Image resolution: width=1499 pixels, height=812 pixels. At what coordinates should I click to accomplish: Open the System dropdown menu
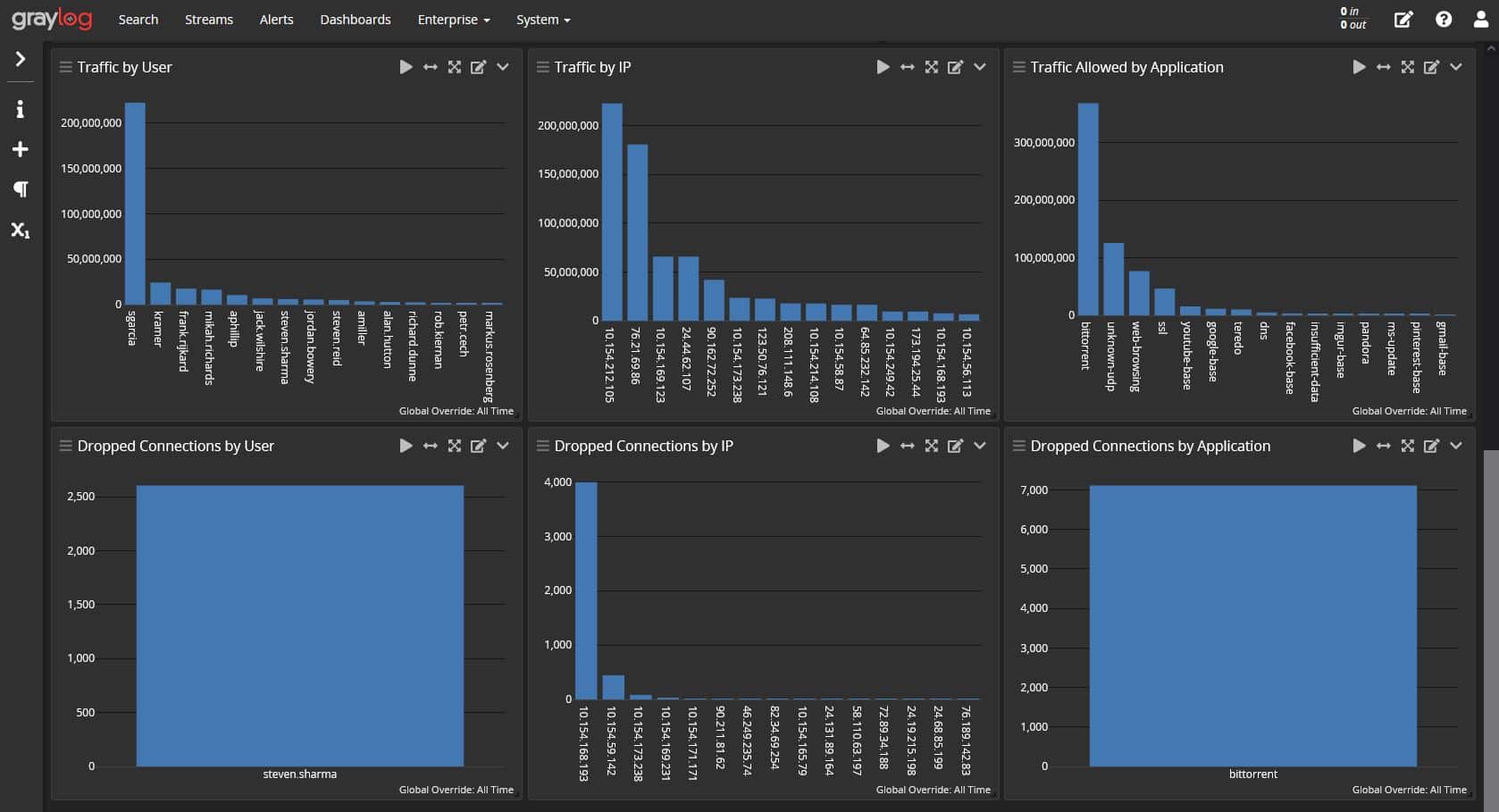click(543, 19)
